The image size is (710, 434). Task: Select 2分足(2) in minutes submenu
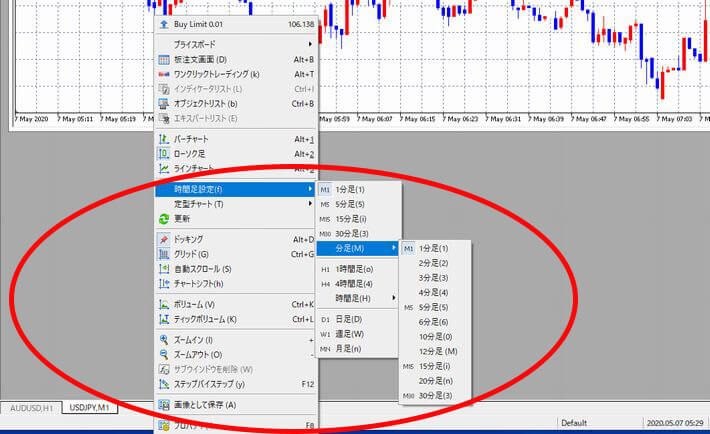(433, 263)
